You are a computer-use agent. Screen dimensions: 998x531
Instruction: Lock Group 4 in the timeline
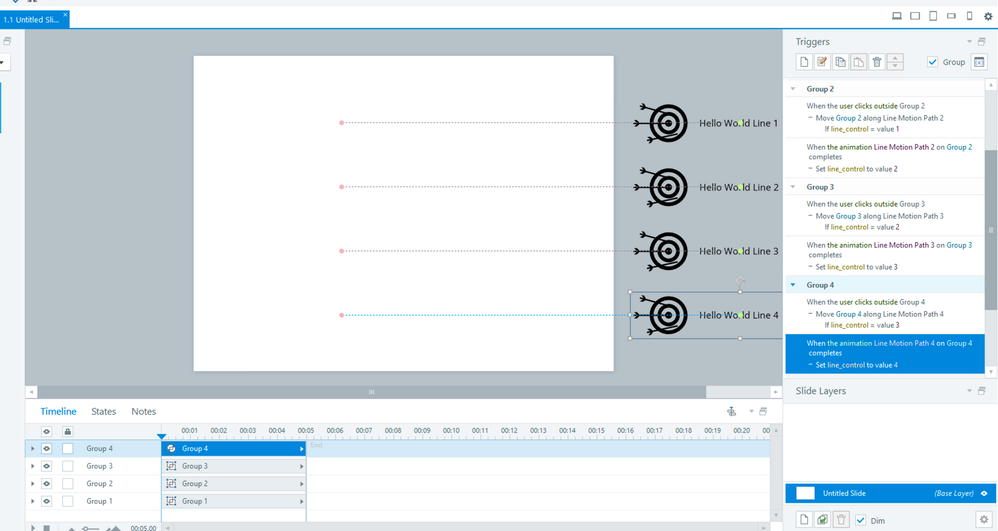[67, 448]
